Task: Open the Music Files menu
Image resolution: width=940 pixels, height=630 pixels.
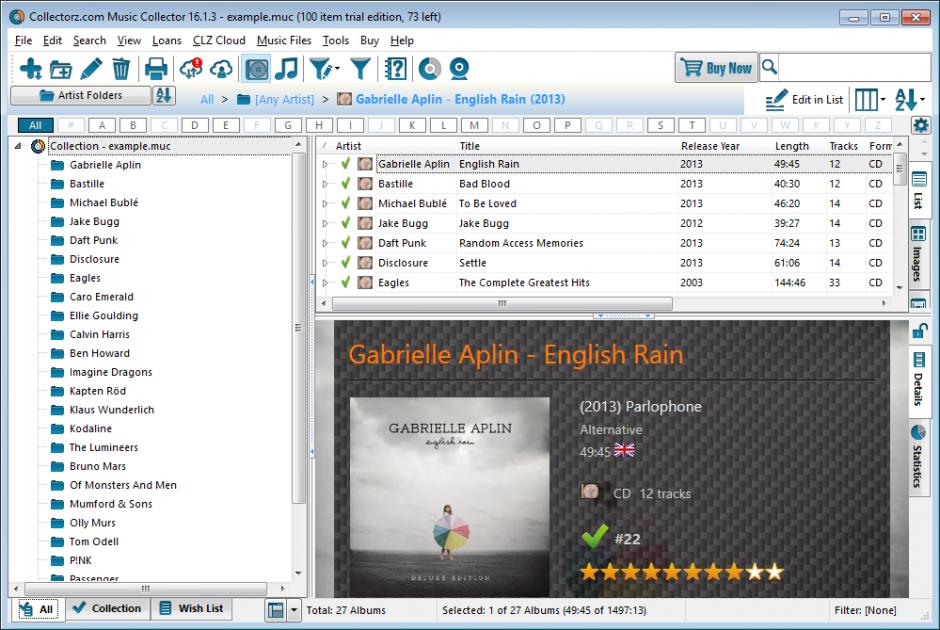Action: (284, 41)
